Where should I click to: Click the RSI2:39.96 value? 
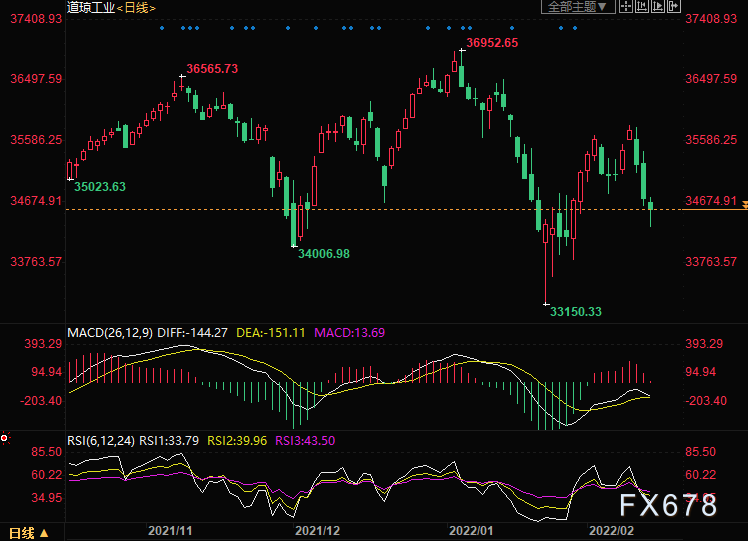[x=237, y=440]
